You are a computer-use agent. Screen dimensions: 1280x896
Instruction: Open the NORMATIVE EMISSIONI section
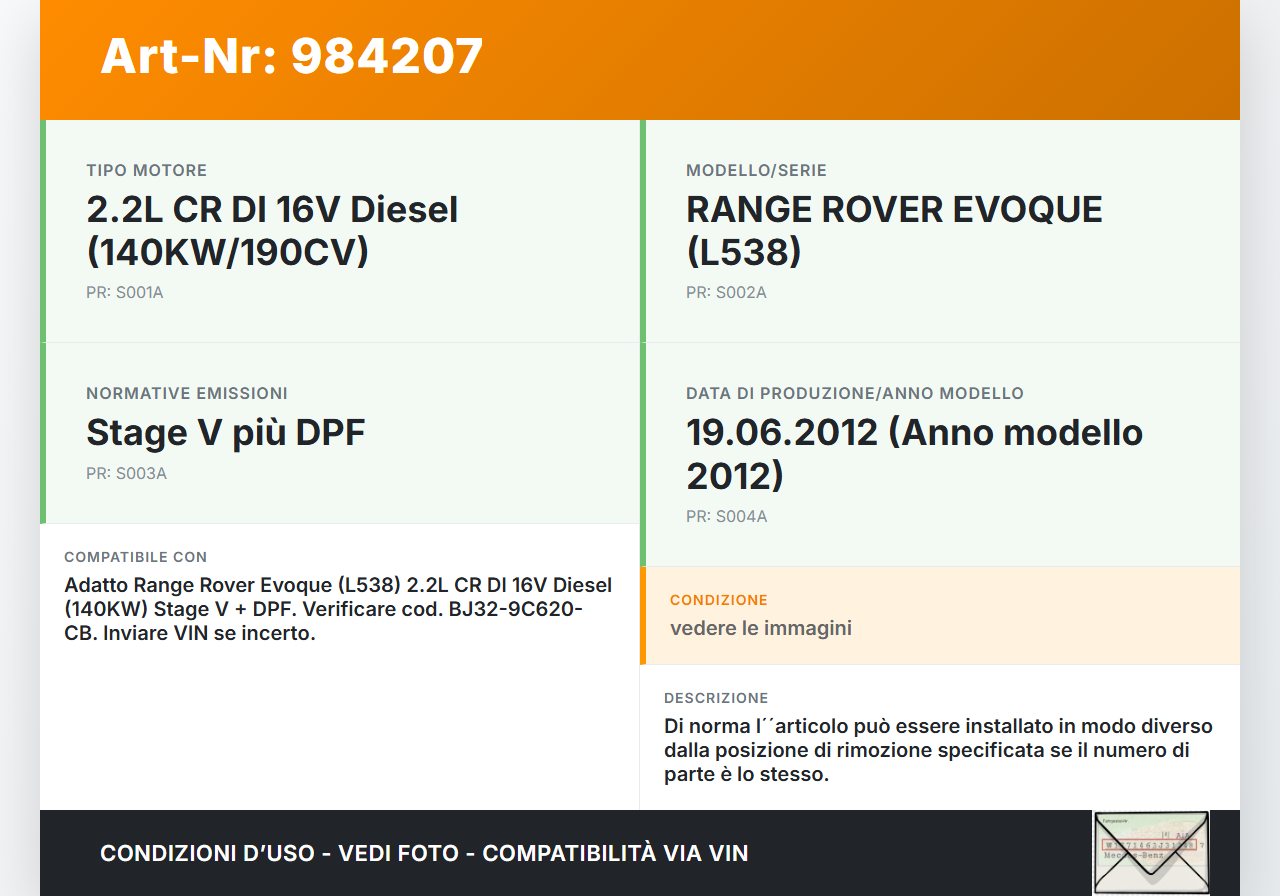pos(186,393)
